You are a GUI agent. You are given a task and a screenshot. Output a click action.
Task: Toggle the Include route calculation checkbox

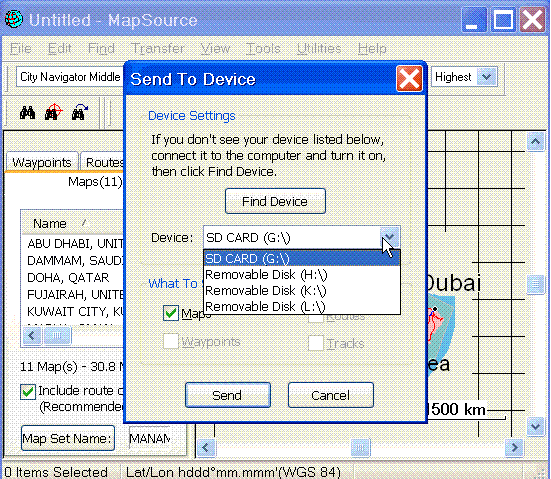click(x=28, y=392)
